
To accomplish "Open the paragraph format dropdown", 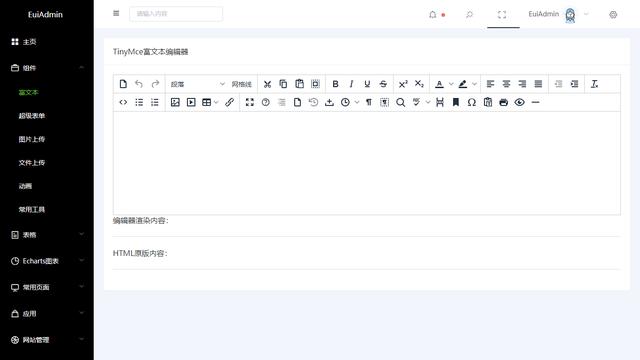I will (x=198, y=84).
